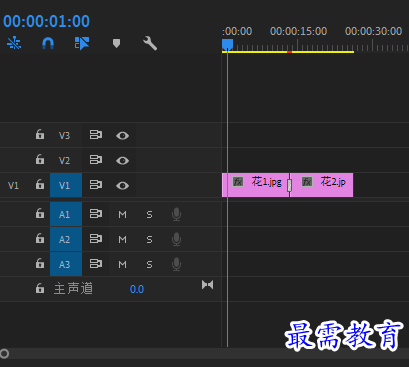Toggle lock on track A2
409x367 pixels.
[40, 238]
